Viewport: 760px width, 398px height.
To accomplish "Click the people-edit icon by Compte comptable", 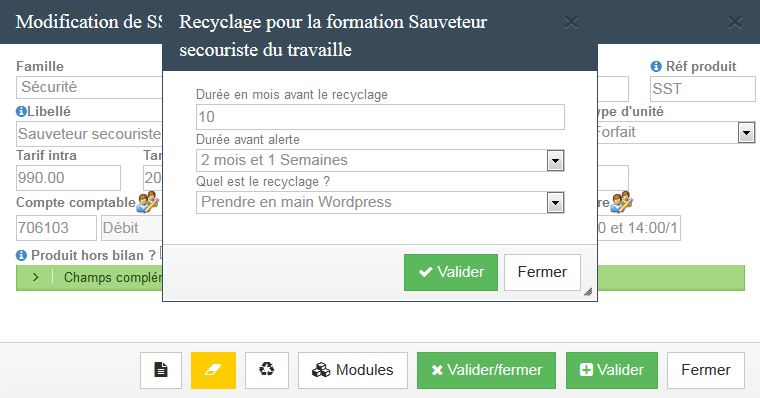I will pos(147,202).
